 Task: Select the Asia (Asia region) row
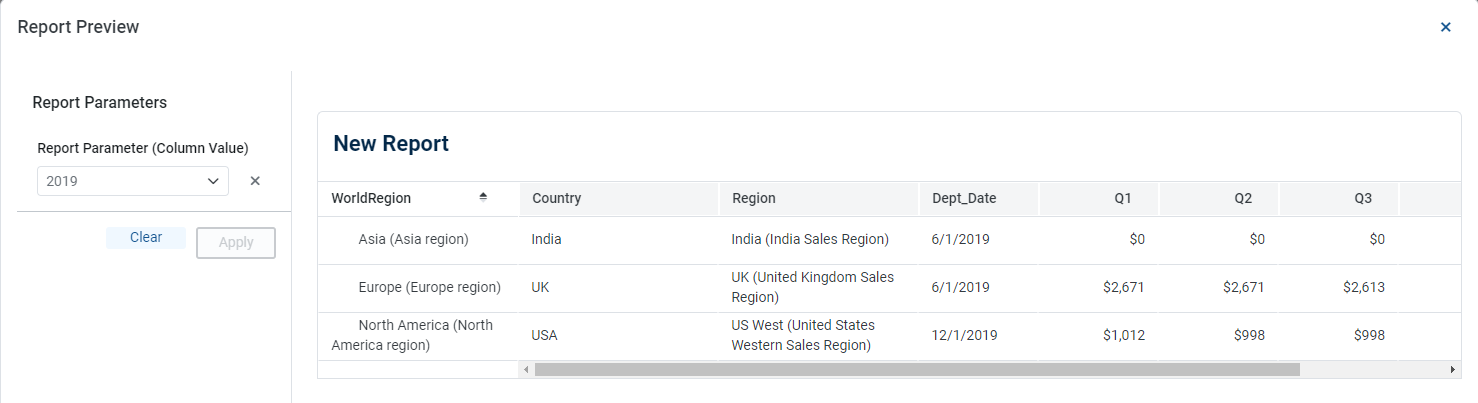click(413, 239)
